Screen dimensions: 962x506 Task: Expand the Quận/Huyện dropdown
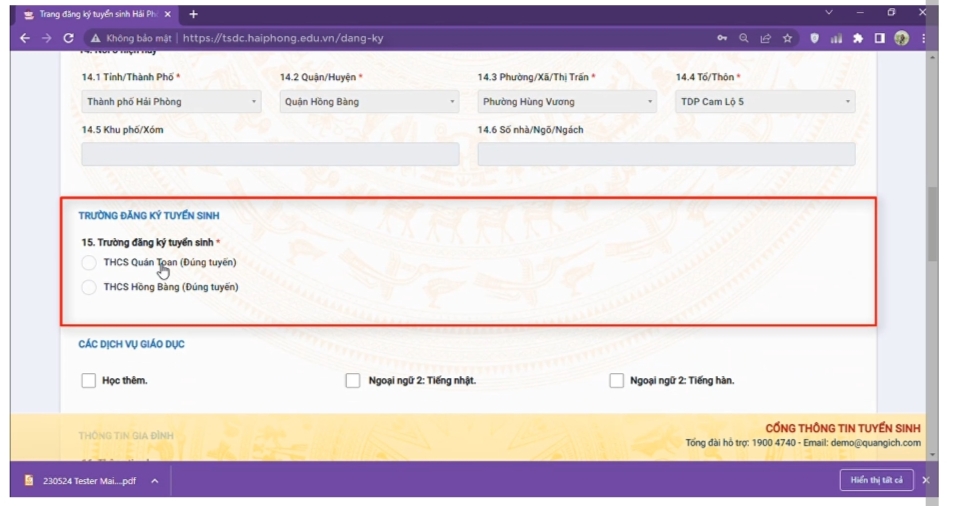(369, 102)
